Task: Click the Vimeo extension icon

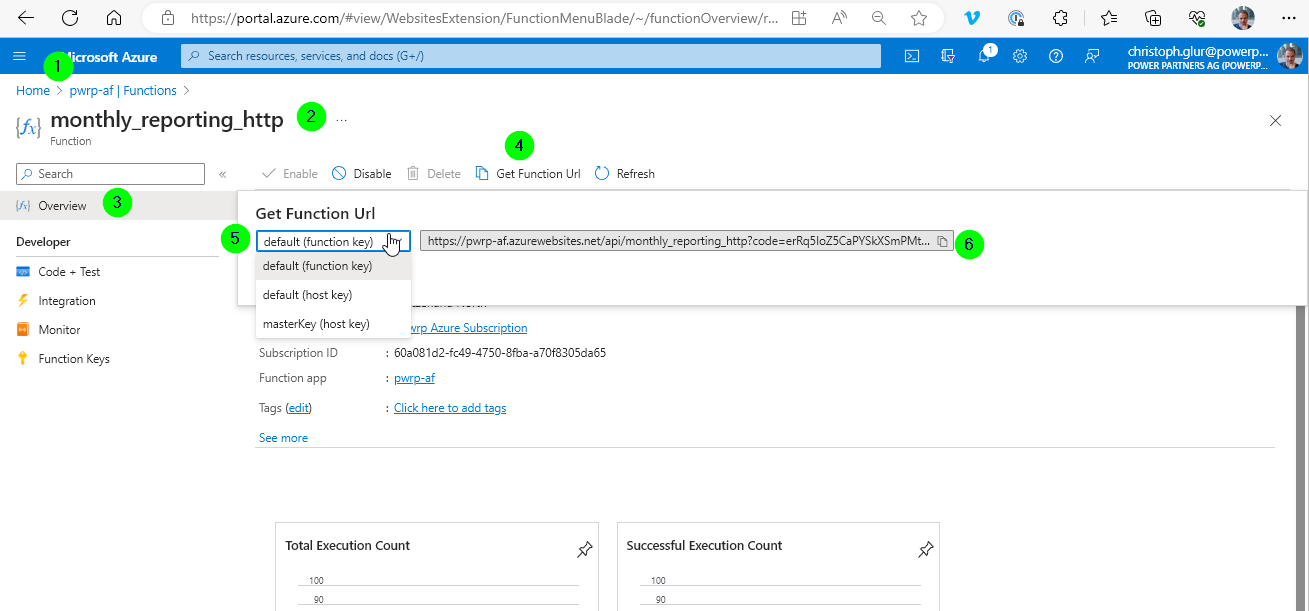Action: [972, 18]
